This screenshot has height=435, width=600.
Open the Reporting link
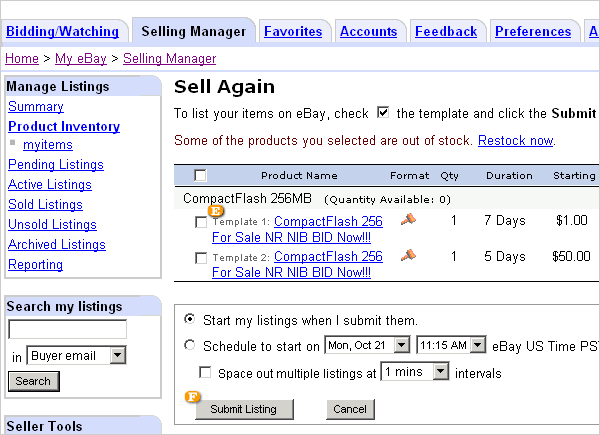click(x=36, y=264)
